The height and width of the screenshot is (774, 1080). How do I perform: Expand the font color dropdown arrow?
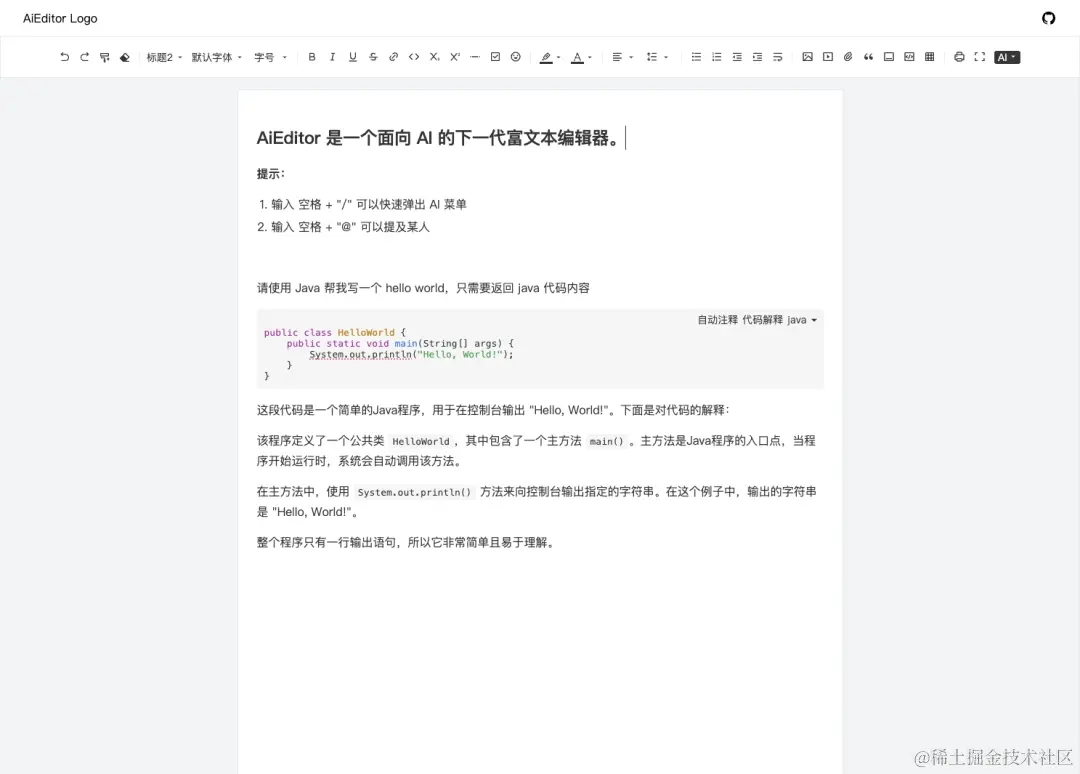tap(590, 58)
